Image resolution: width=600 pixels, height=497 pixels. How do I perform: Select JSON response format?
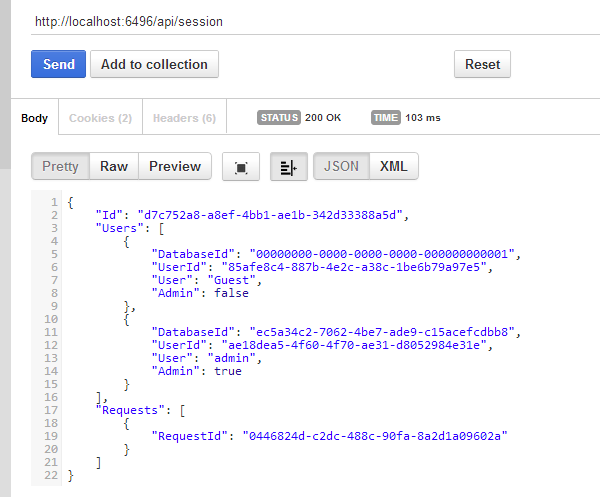(341, 166)
